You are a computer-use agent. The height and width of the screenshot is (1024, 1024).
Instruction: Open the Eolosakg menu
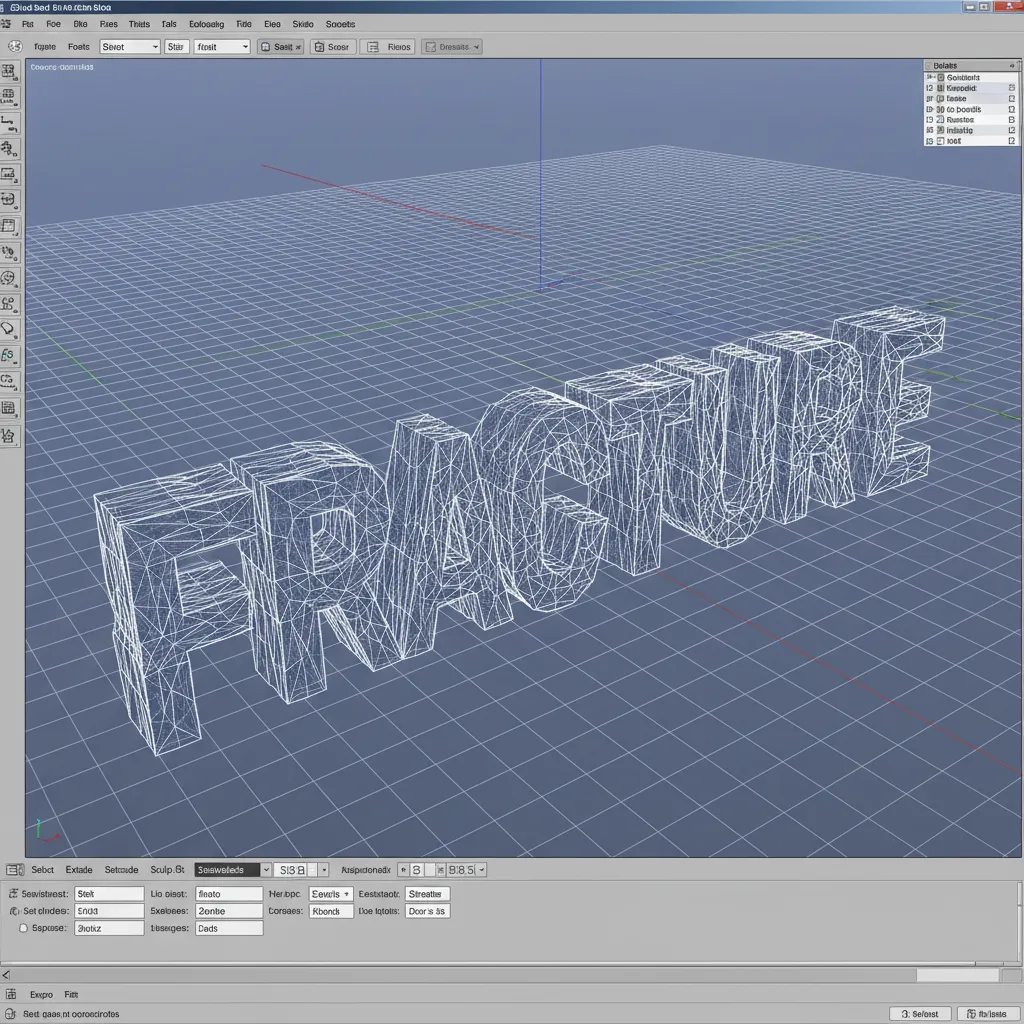206,24
